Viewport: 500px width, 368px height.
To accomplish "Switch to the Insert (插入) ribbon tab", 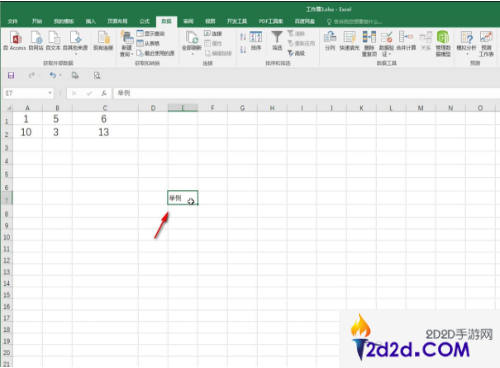I will click(x=91, y=21).
